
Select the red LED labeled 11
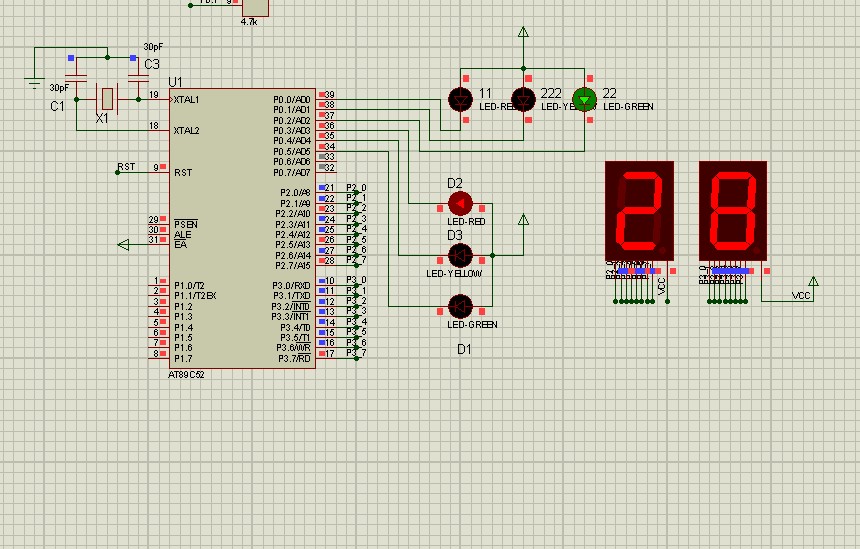(460, 100)
